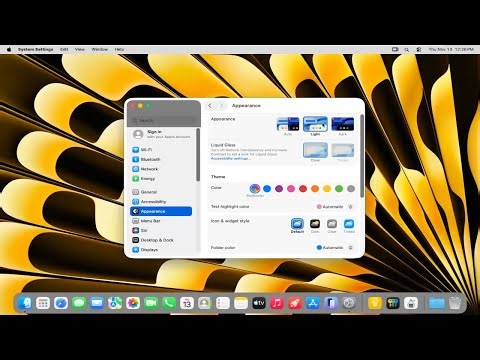This screenshot has height=360, width=480.
Task: Go back using the back chevron
Action: click(x=210, y=106)
